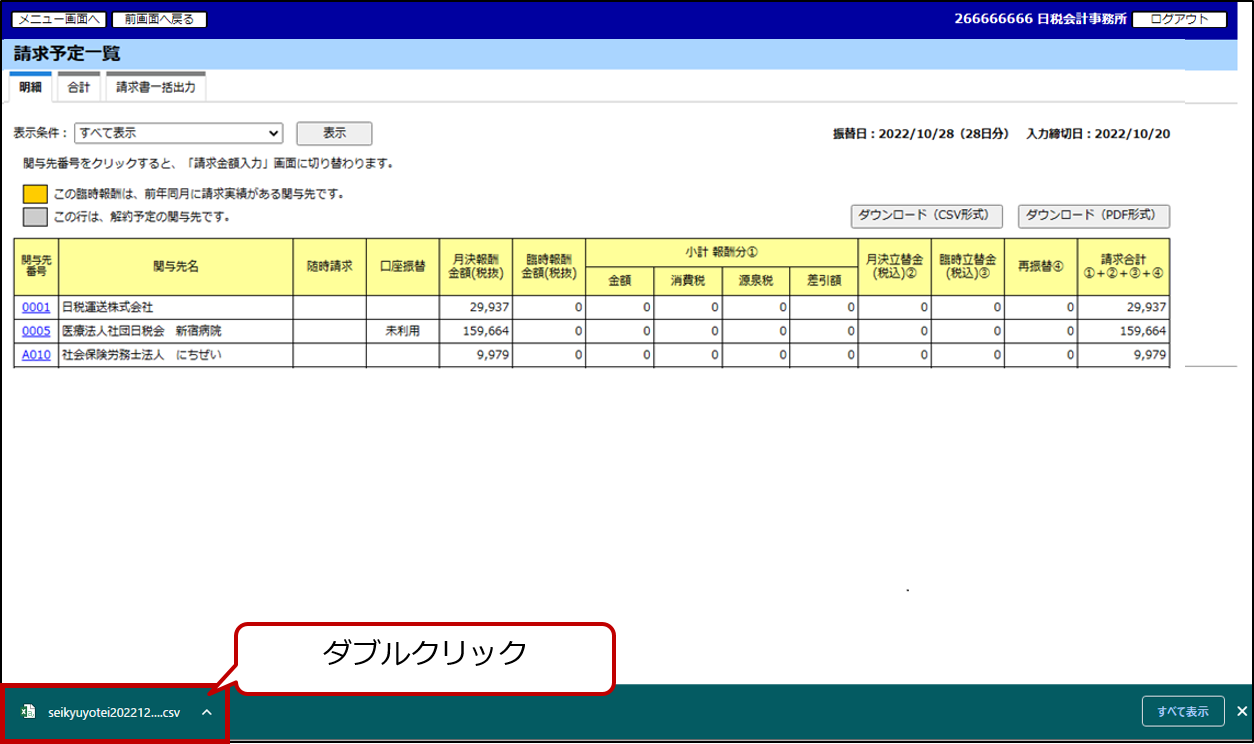This screenshot has height=744, width=1254.
Task: Close the download bar
Action: (x=1241, y=712)
